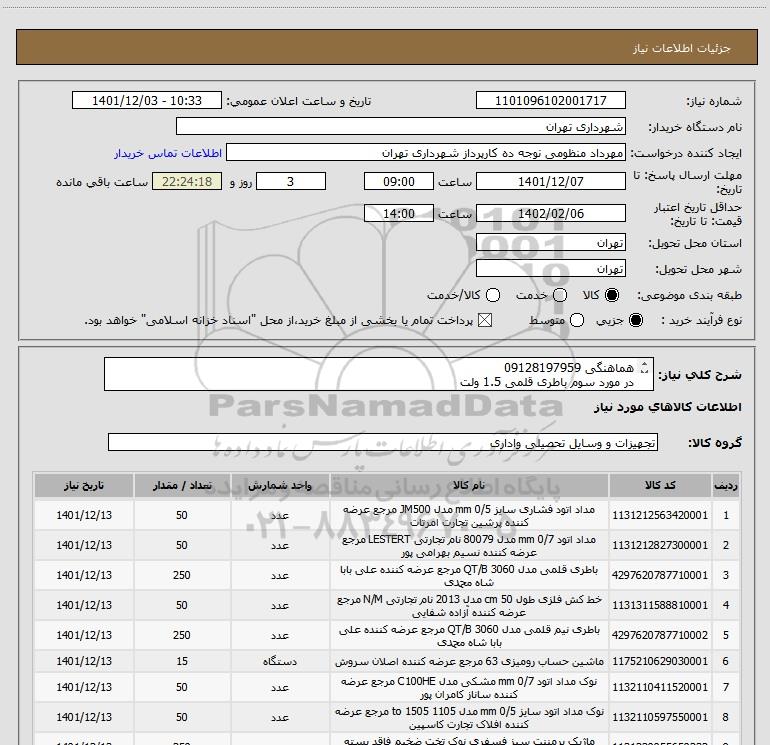Toggle the Islamic treasury payment checkbox
770x745 pixels.
click(x=485, y=320)
